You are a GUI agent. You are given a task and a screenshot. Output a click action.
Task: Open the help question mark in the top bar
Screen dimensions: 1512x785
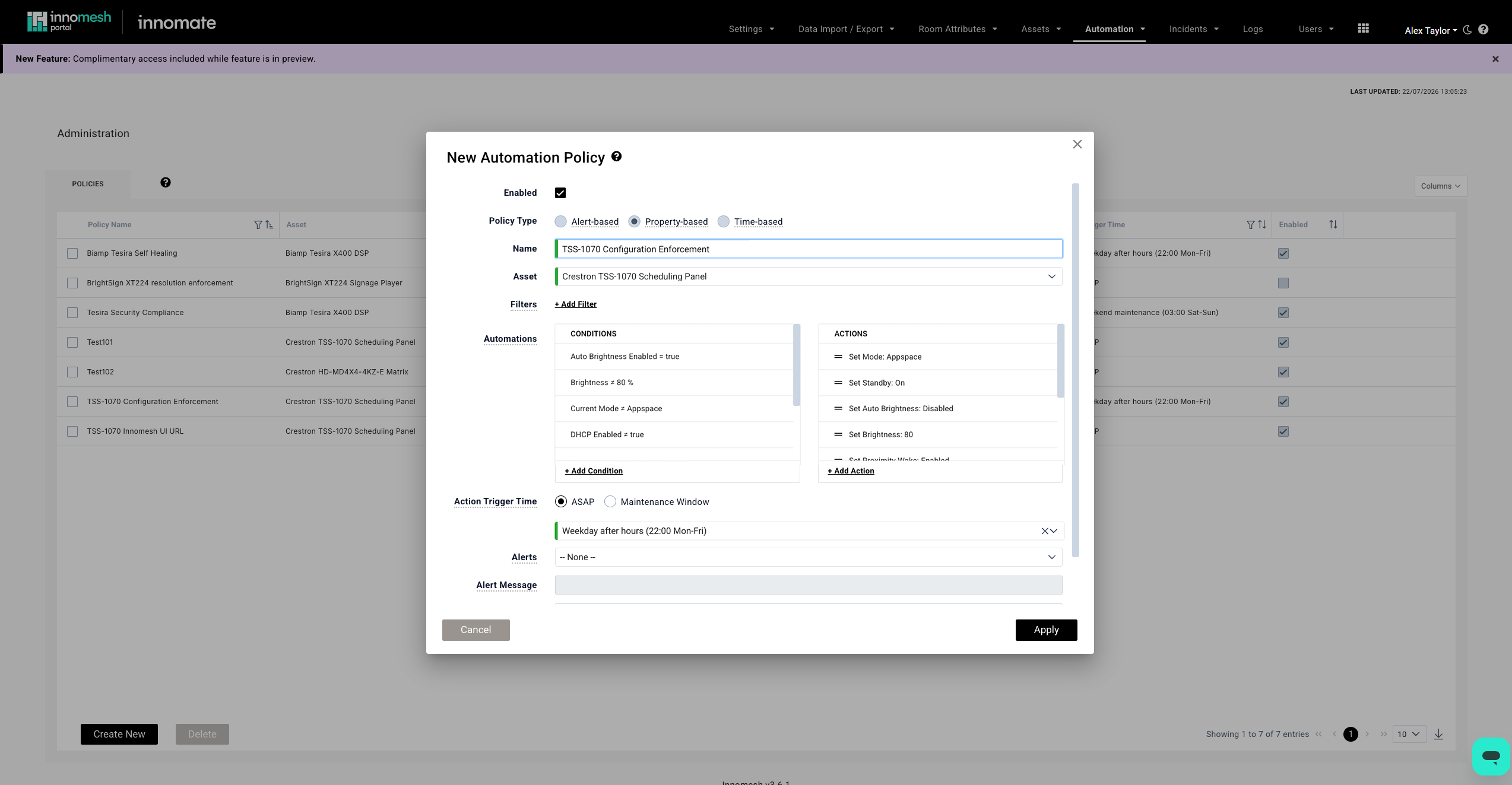[1483, 30]
